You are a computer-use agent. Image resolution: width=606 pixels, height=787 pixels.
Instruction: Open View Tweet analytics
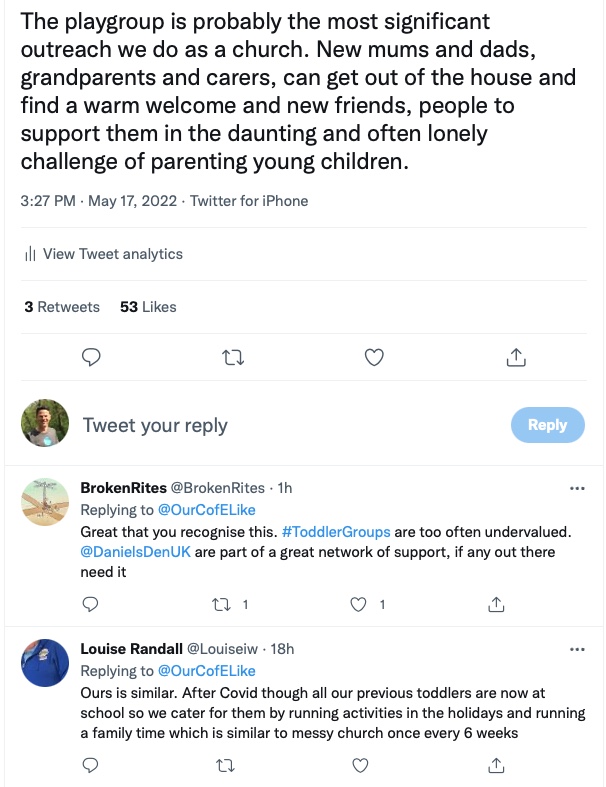pos(103,254)
